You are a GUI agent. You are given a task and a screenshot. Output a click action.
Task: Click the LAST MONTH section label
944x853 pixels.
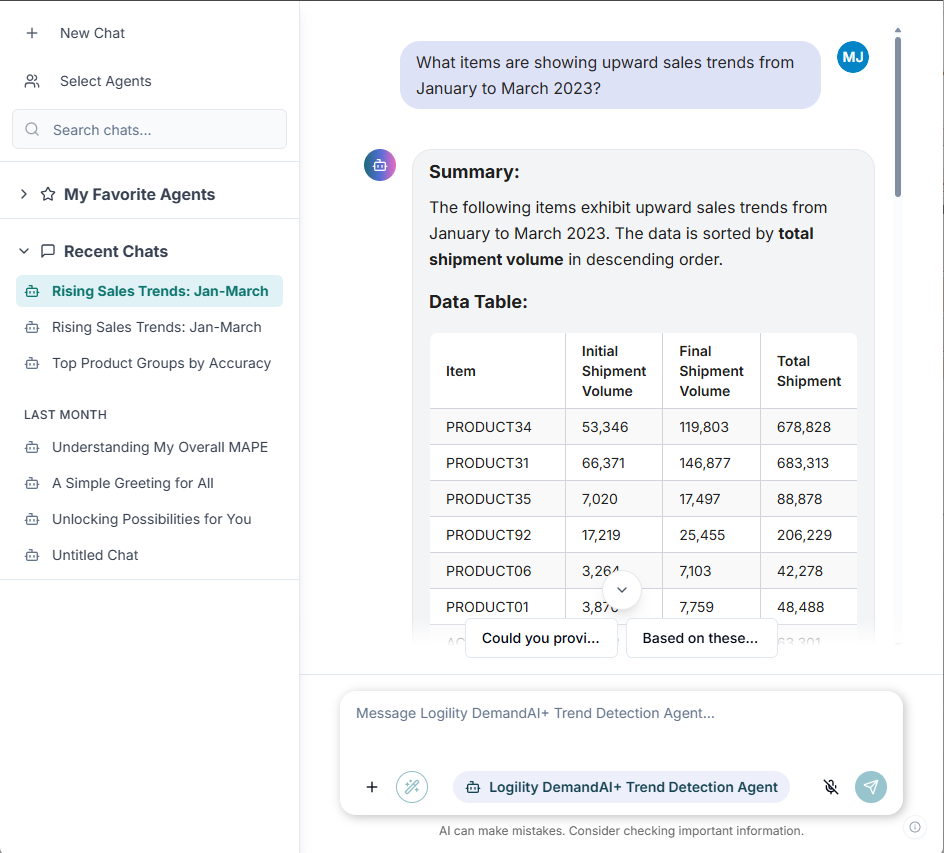pos(66,415)
